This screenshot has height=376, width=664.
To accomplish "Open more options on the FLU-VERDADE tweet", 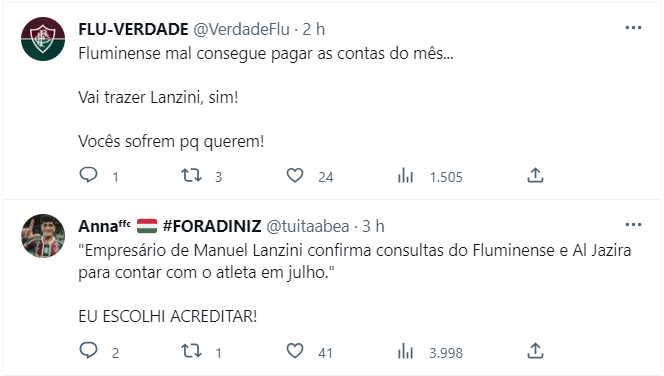I will pos(633,28).
